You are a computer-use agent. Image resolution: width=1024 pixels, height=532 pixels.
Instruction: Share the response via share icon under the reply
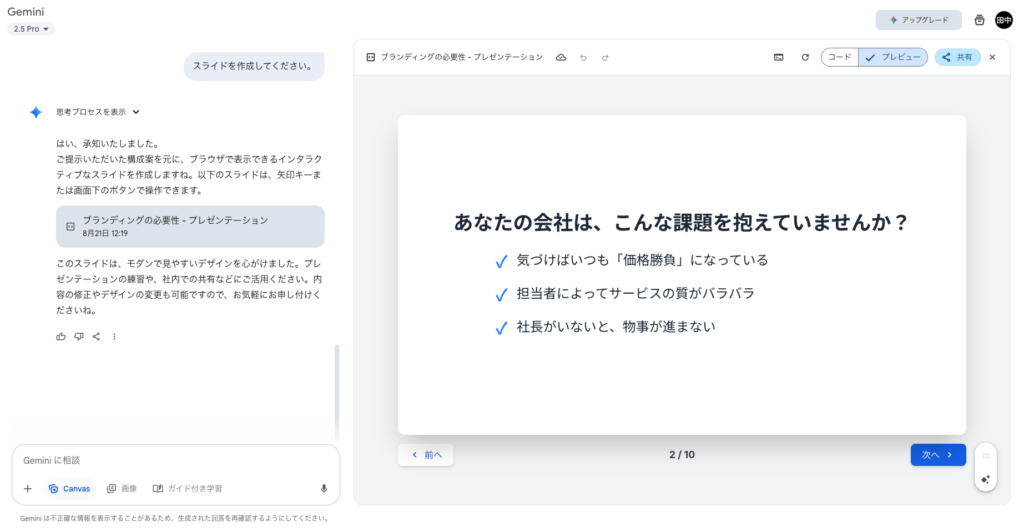coord(96,337)
